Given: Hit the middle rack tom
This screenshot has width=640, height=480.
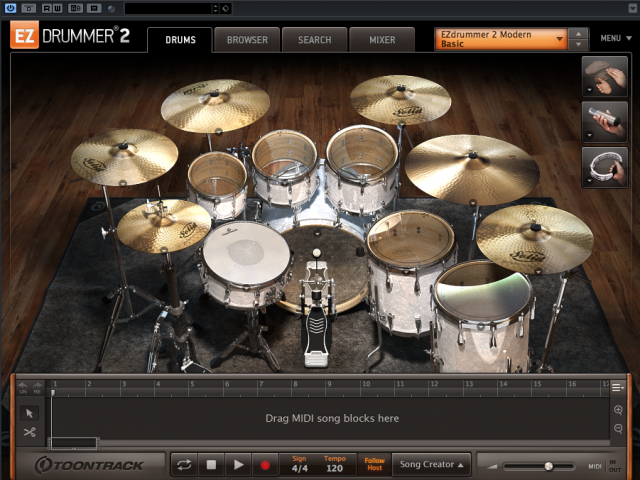Looking at the screenshot, I should pyautogui.click(x=284, y=154).
